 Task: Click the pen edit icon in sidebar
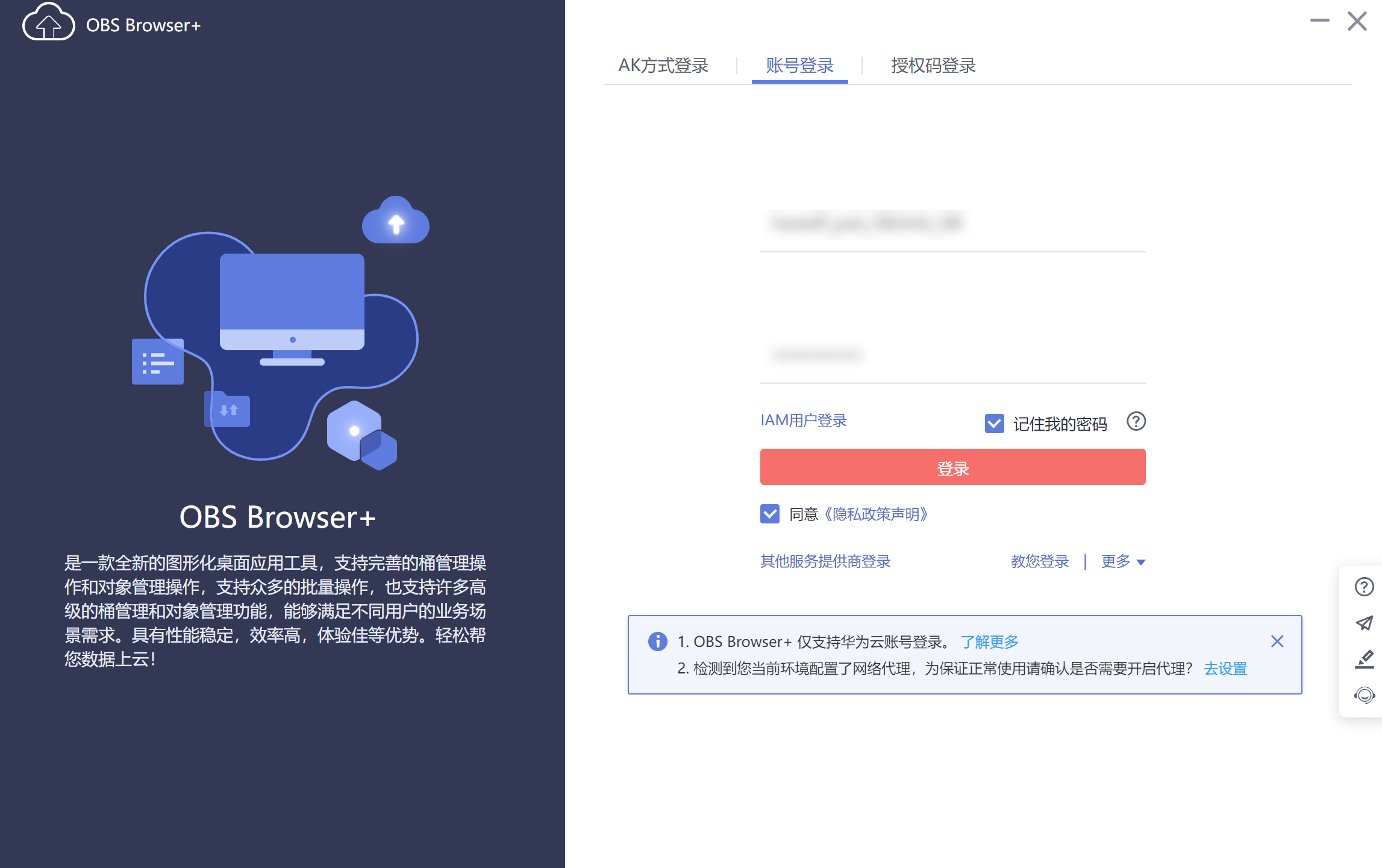pos(1364,660)
